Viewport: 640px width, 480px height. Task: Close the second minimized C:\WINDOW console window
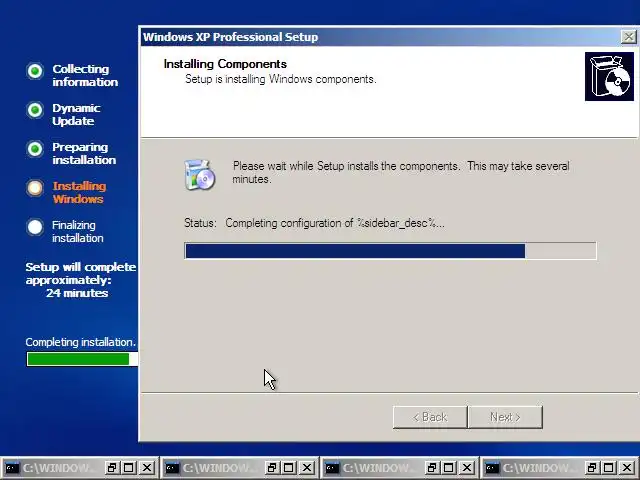[307, 468]
